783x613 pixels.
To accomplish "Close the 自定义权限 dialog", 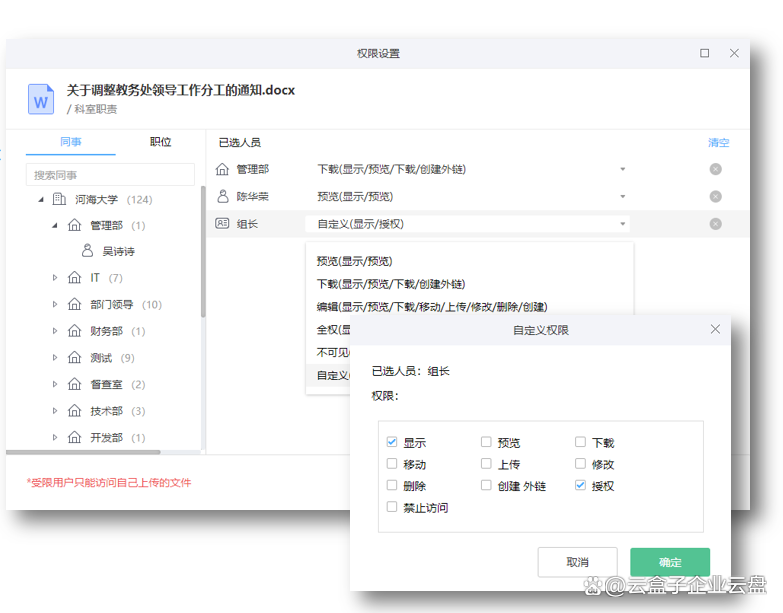I will tap(715, 329).
